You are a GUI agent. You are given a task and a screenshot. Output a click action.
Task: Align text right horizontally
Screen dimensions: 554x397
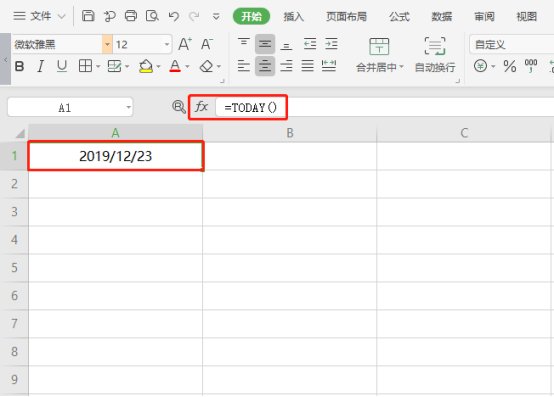286,66
